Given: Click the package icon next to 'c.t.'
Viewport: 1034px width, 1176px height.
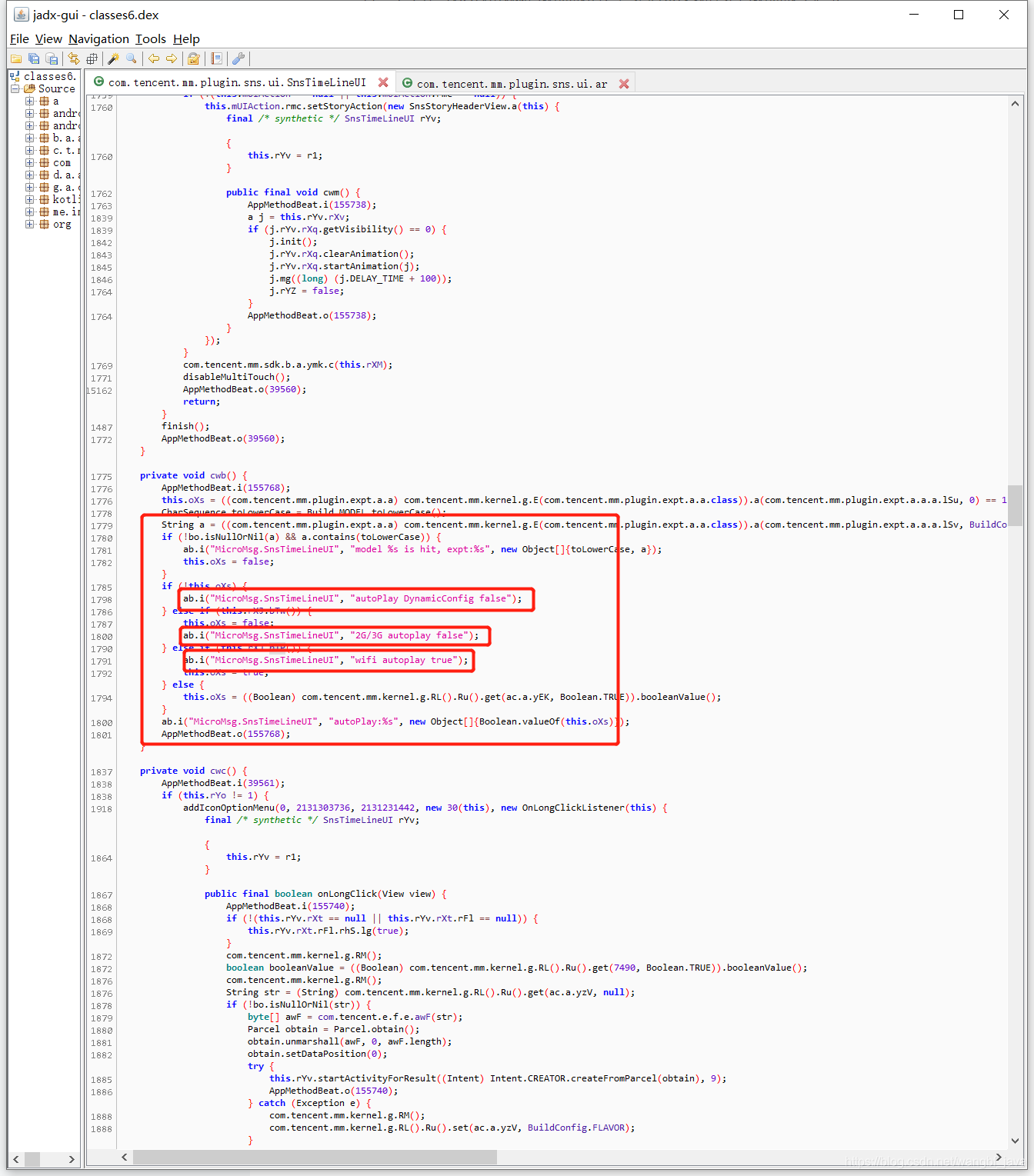Looking at the screenshot, I should click(x=45, y=150).
